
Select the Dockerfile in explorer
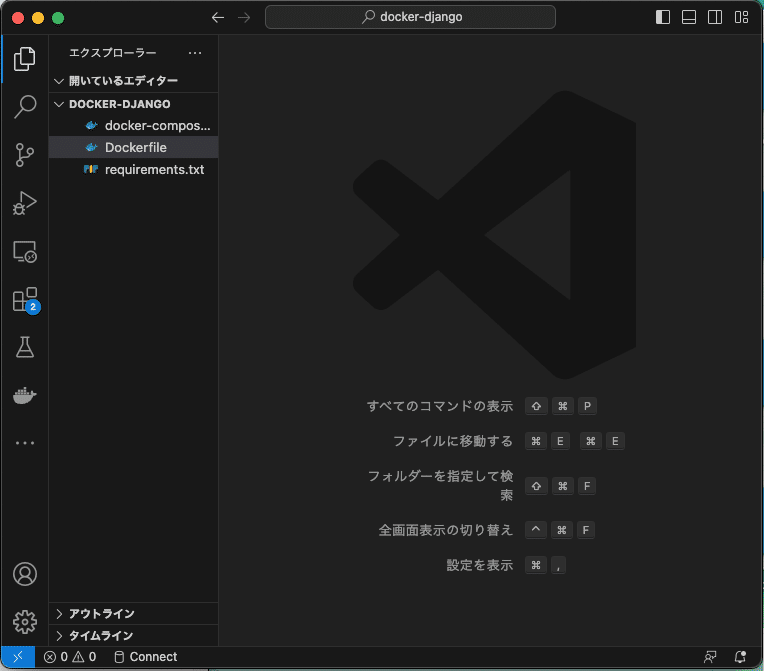[134, 147]
